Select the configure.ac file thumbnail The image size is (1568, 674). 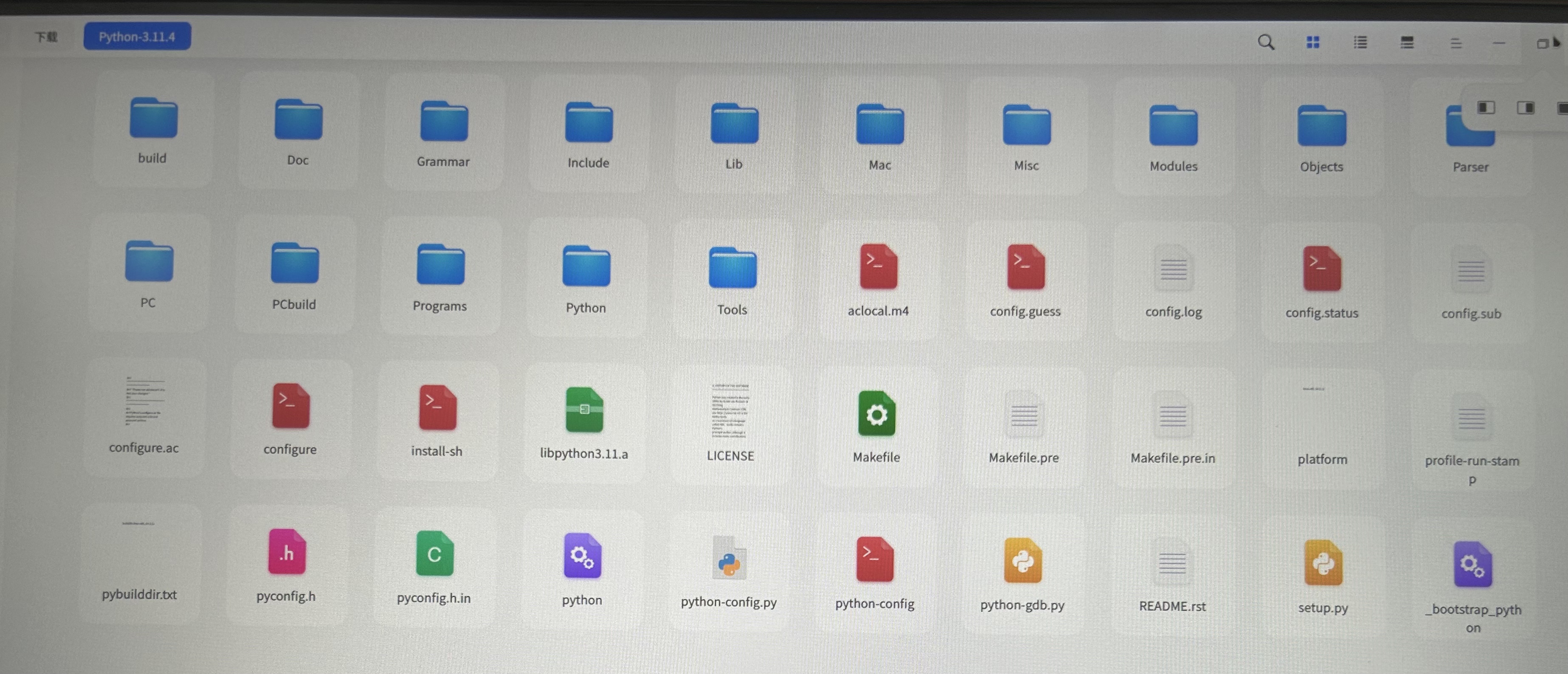(x=145, y=402)
